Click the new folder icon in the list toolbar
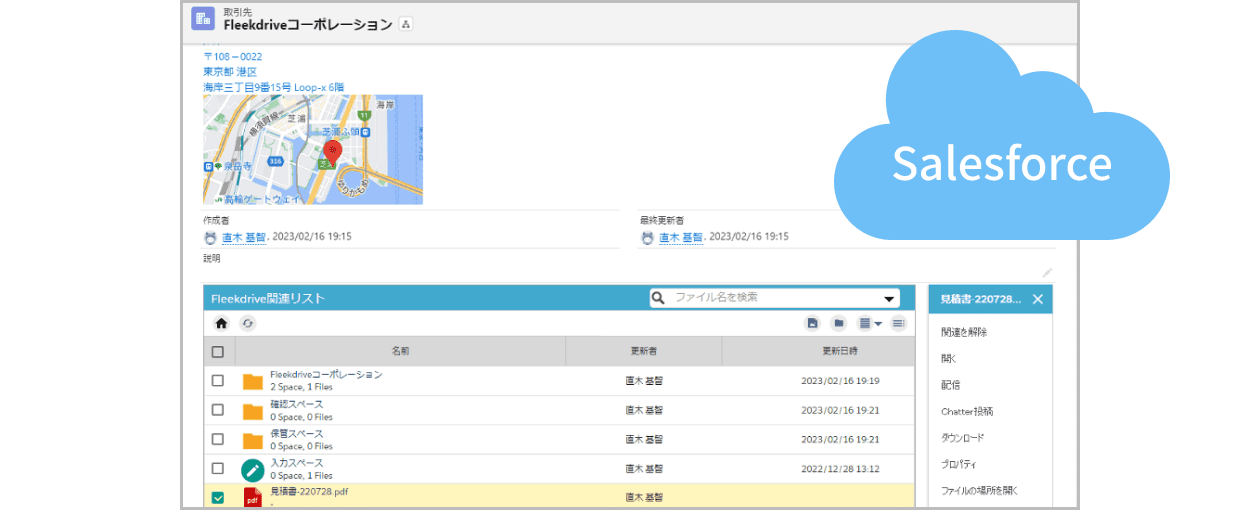 point(839,324)
